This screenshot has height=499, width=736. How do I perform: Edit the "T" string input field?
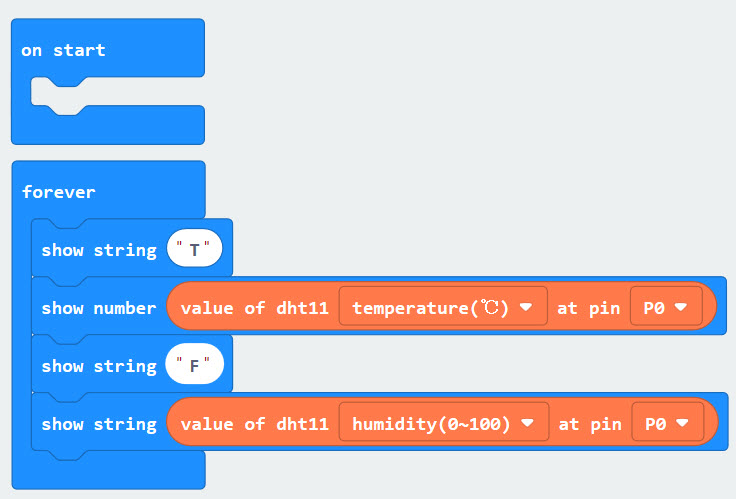pyautogui.click(x=194, y=248)
